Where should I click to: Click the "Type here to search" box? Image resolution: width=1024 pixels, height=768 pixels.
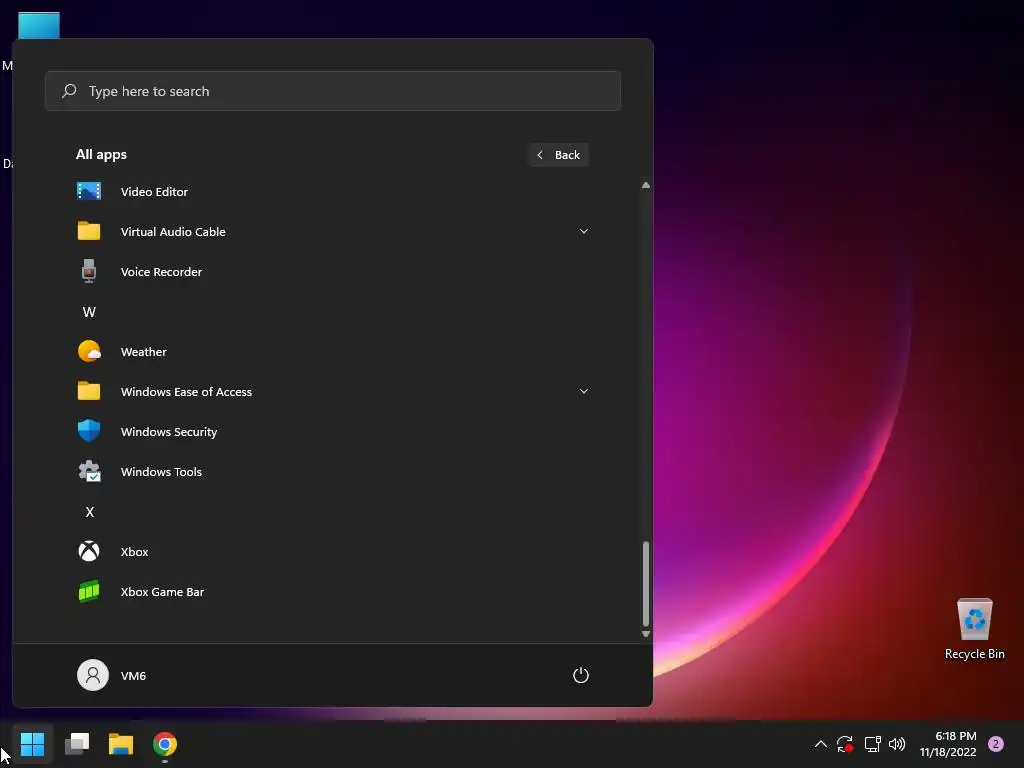point(332,91)
